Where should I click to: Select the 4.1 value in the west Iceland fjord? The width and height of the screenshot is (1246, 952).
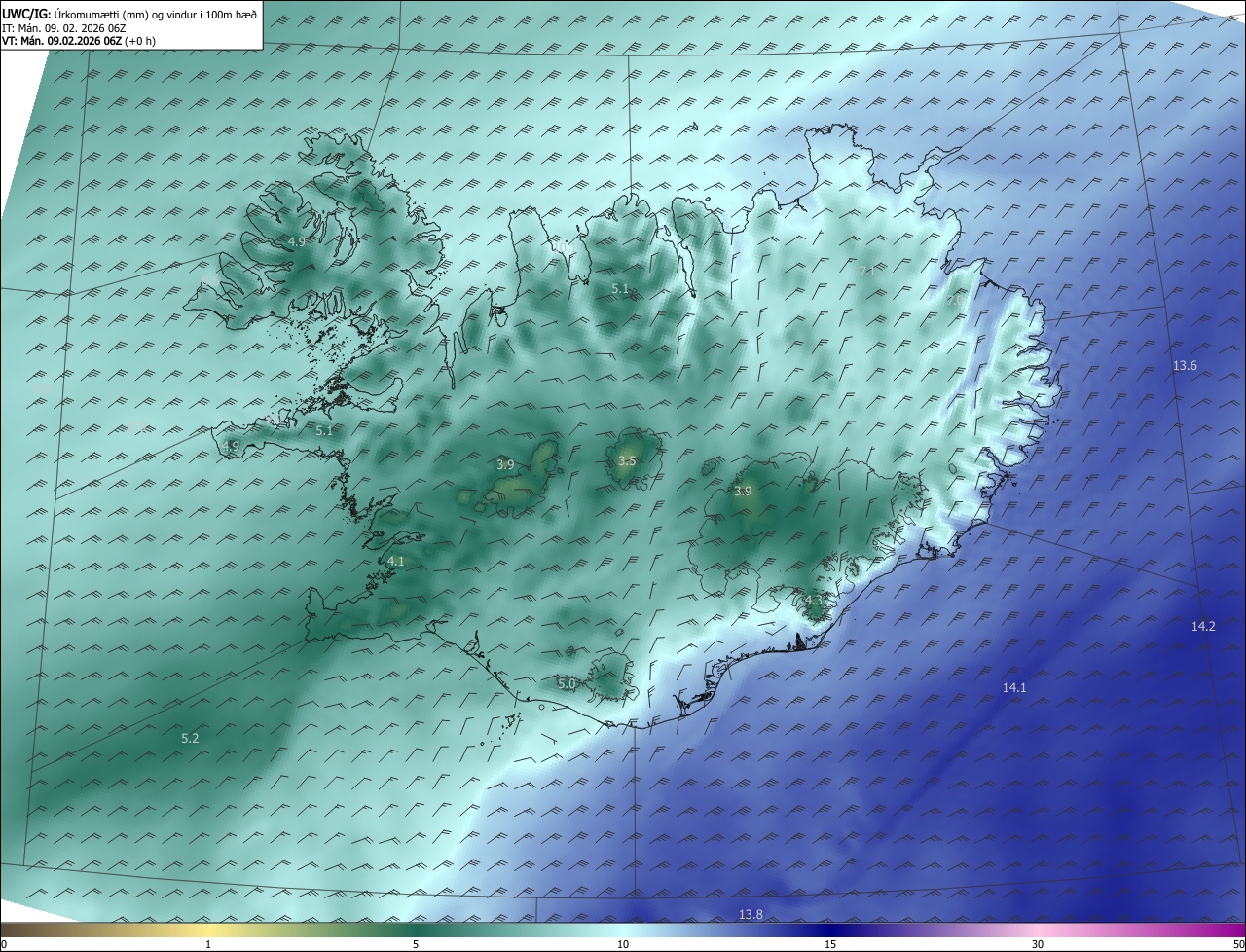[395, 562]
